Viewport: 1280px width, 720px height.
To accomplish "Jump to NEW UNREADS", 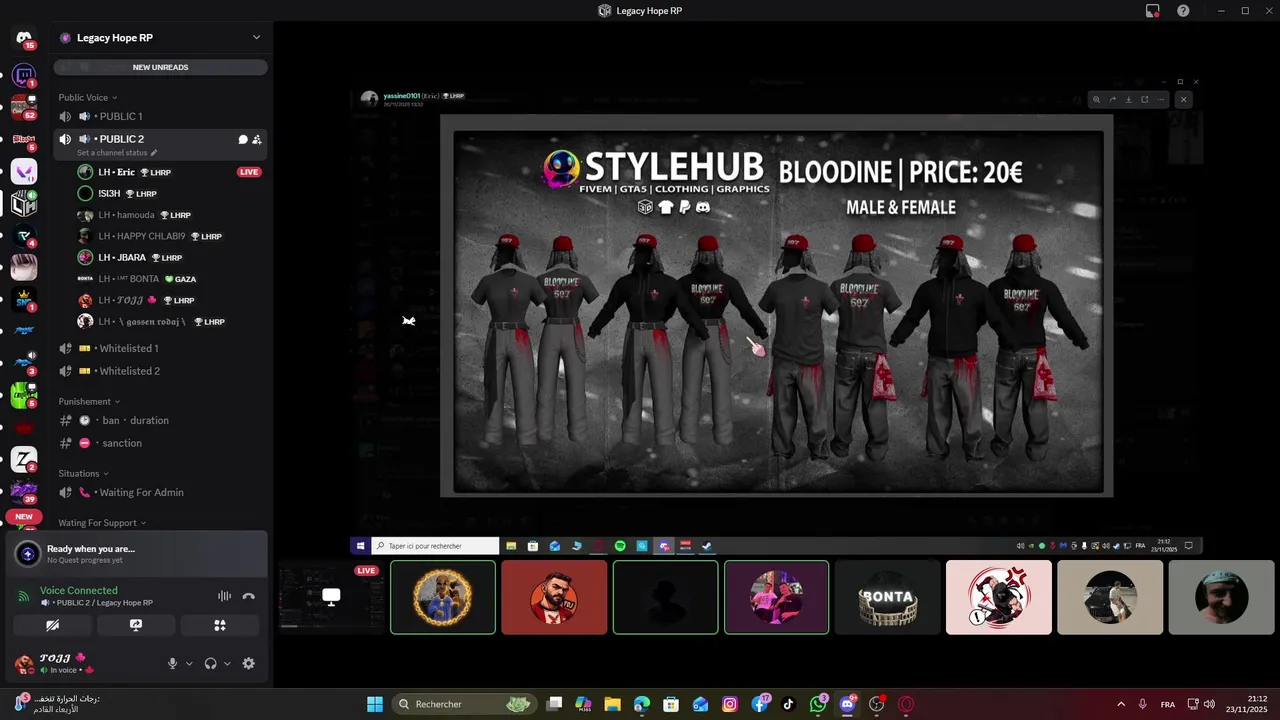I will [160, 67].
